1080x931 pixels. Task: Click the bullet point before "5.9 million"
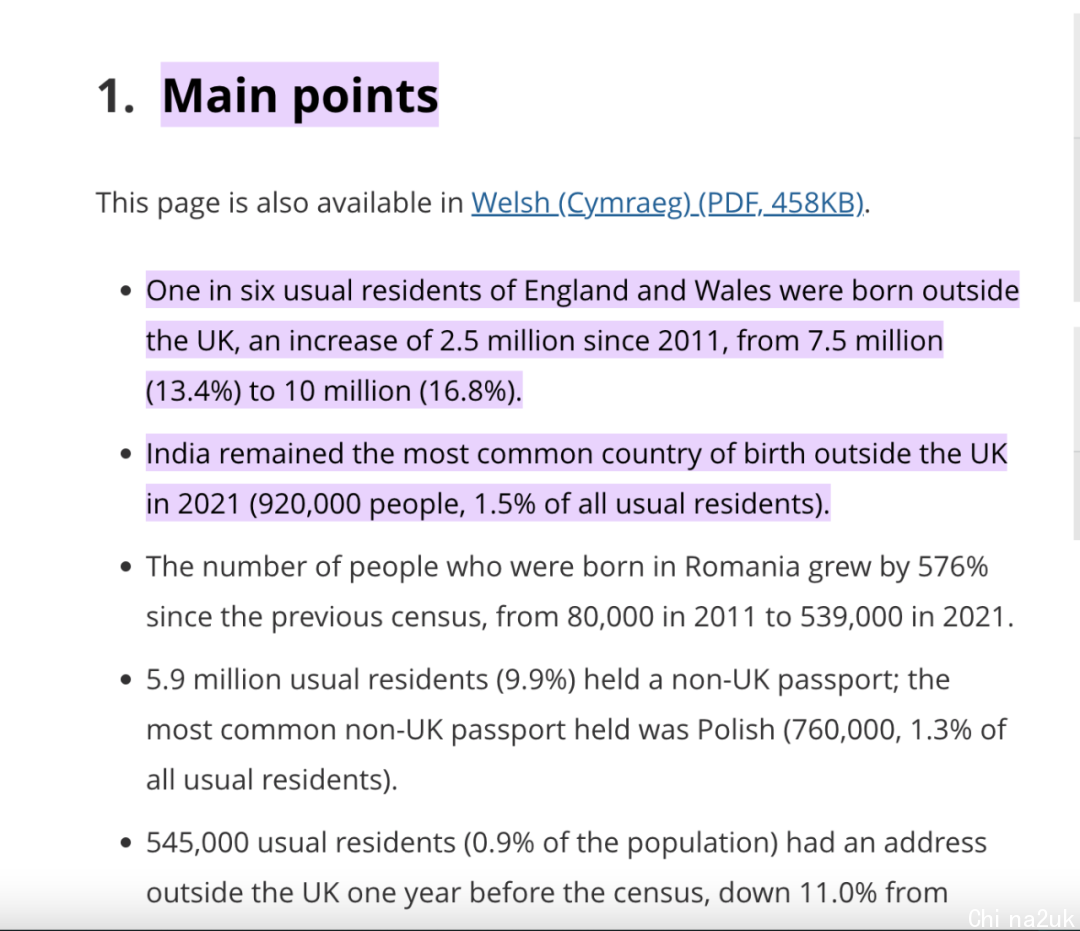125,681
